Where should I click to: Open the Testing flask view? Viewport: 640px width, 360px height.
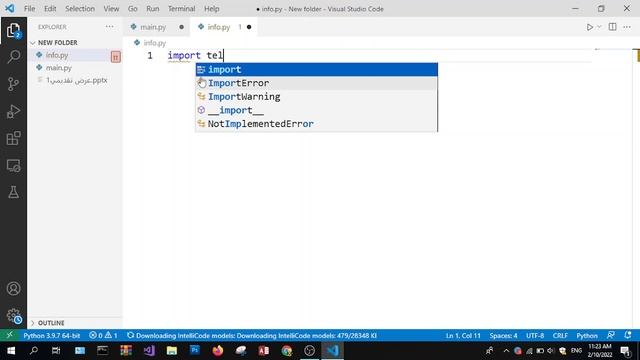coord(13,192)
